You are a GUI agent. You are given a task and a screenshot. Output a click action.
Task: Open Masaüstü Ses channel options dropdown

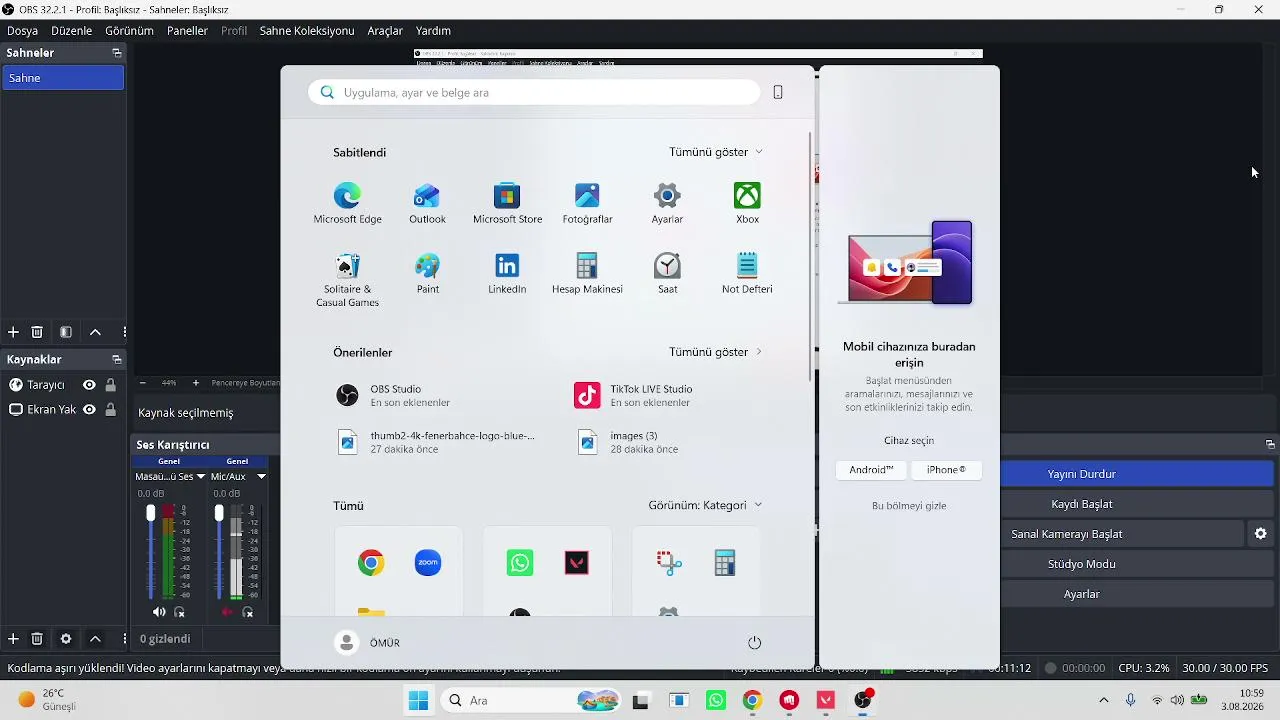pos(200,477)
